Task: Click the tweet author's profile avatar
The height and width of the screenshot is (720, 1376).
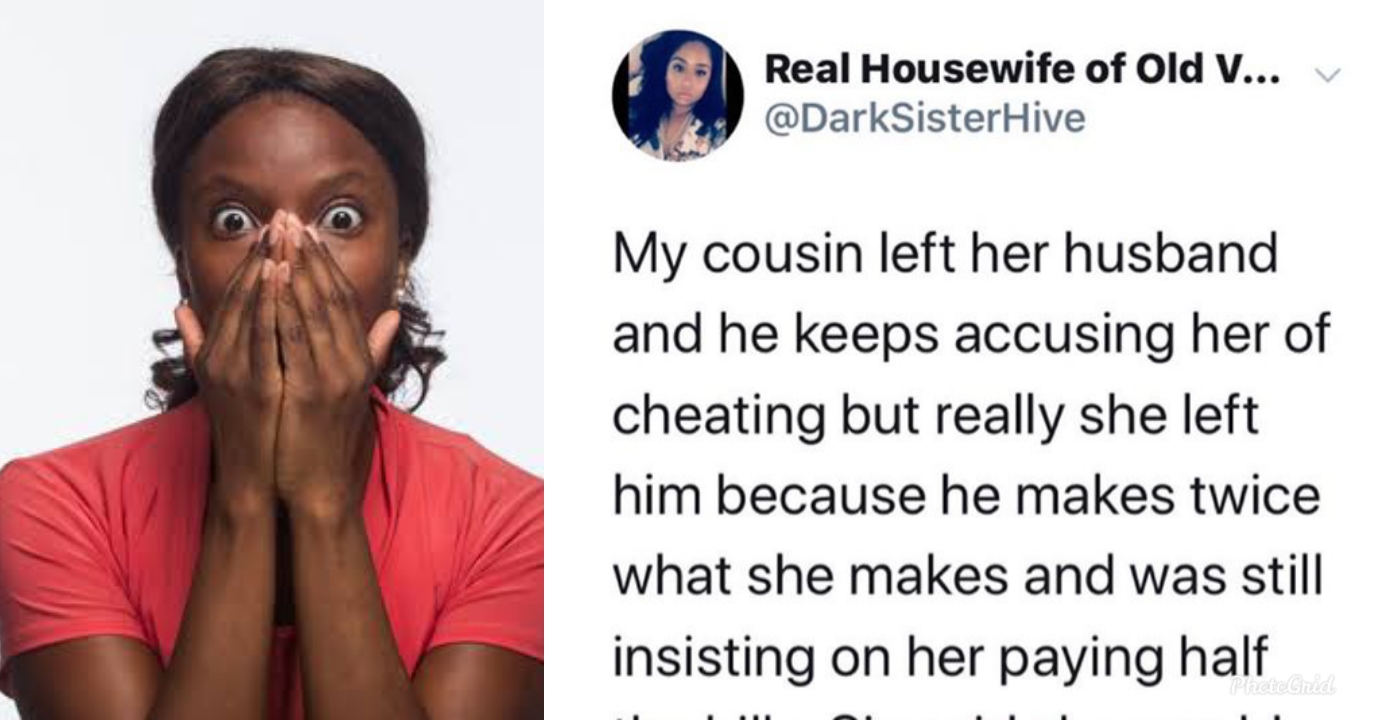Action: pos(678,95)
